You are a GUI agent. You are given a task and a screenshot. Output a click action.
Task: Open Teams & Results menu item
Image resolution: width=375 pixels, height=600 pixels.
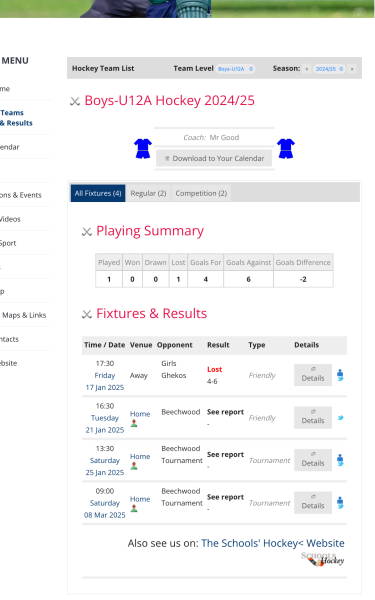click(16, 118)
